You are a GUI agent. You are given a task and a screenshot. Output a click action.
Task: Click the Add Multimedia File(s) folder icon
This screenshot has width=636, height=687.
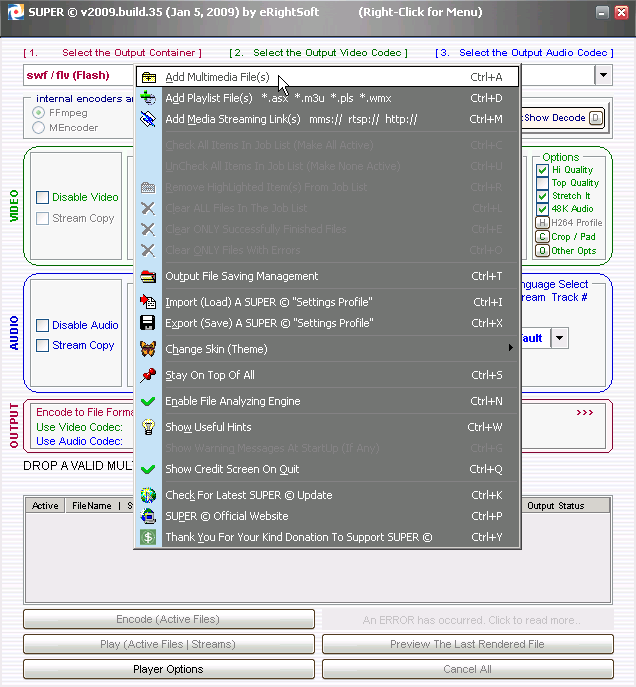coord(148,78)
